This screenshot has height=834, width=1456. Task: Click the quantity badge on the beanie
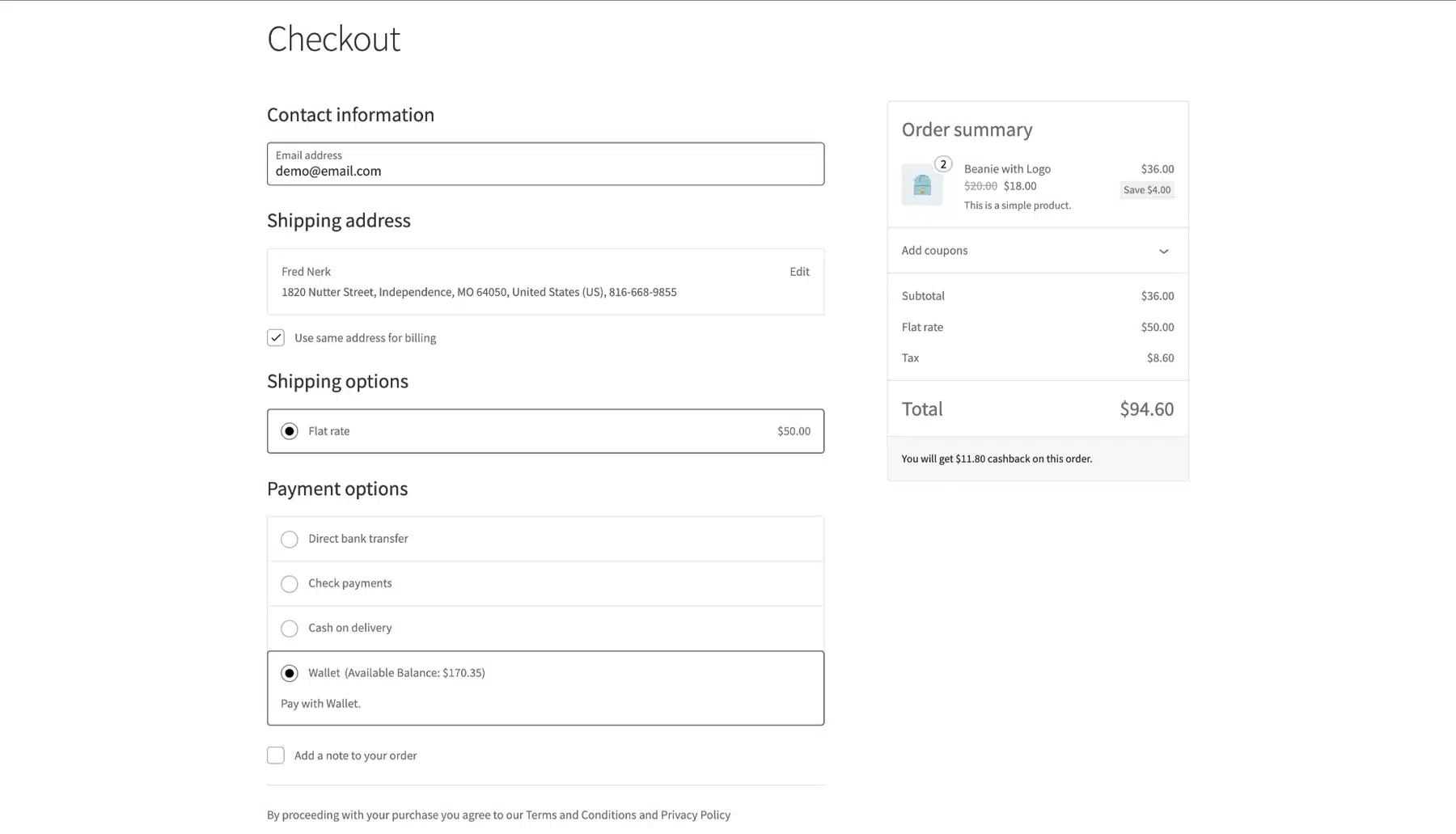943,164
